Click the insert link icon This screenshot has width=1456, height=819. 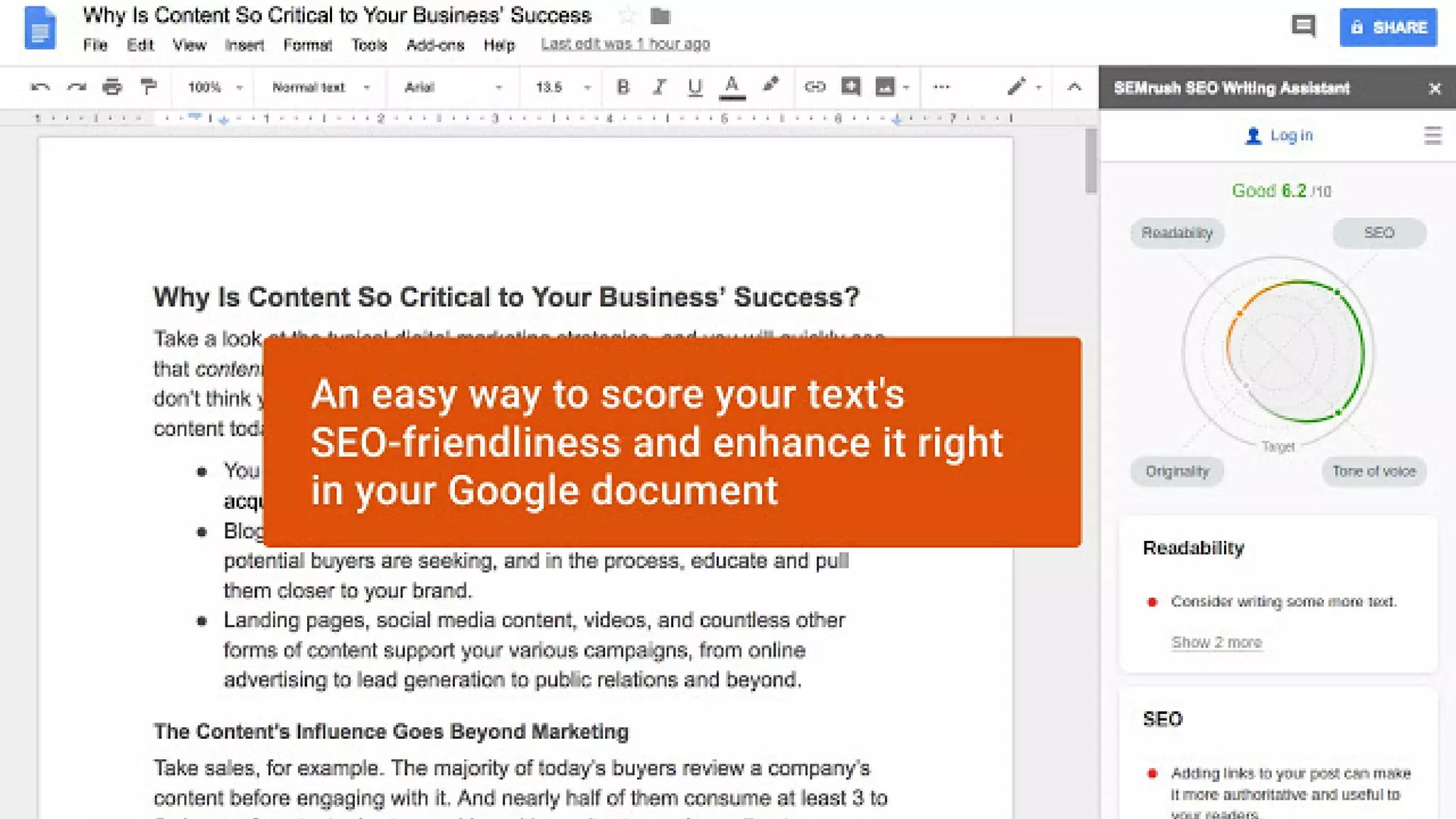click(815, 87)
